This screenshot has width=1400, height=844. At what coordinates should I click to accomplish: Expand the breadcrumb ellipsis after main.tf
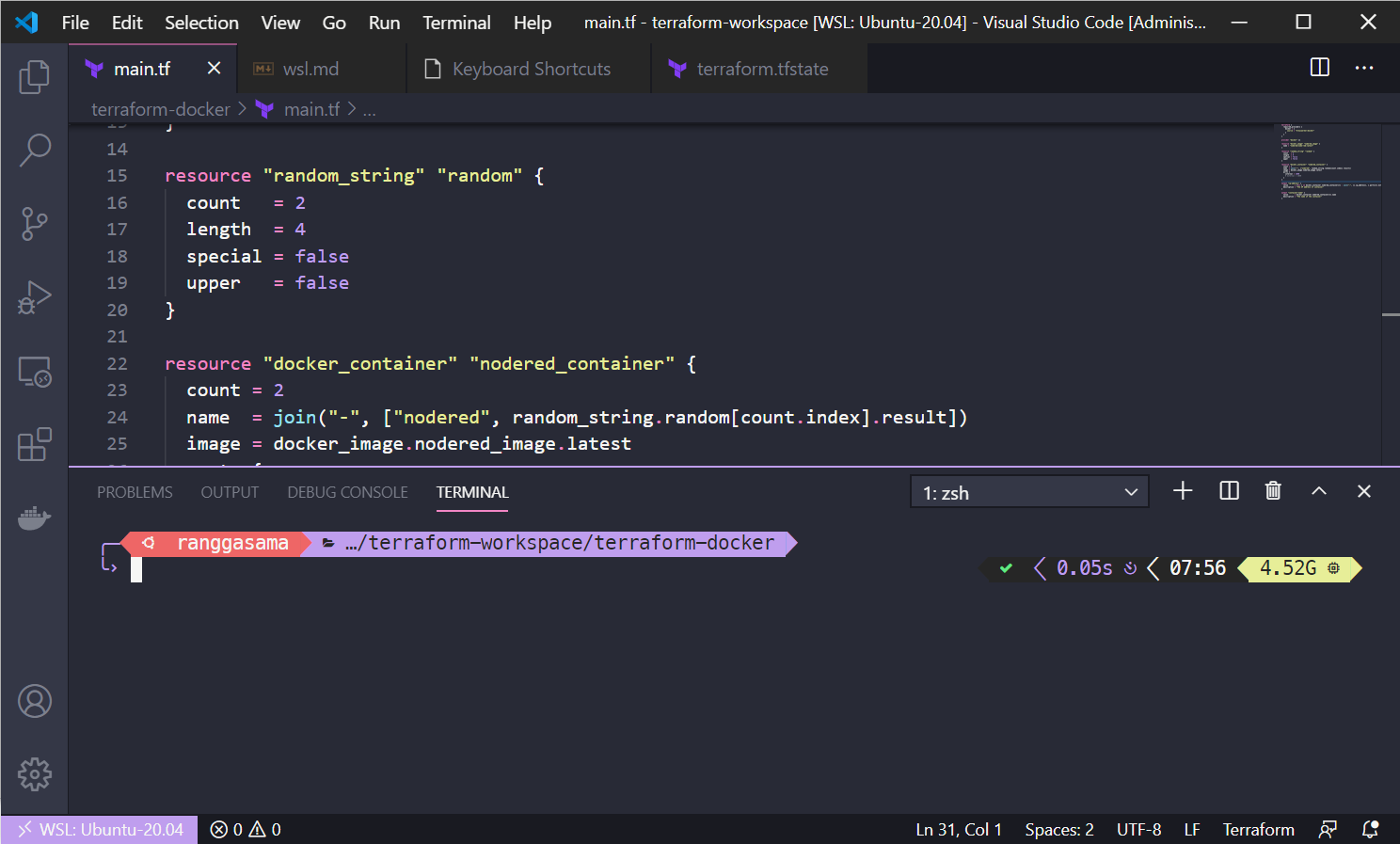pyautogui.click(x=369, y=109)
